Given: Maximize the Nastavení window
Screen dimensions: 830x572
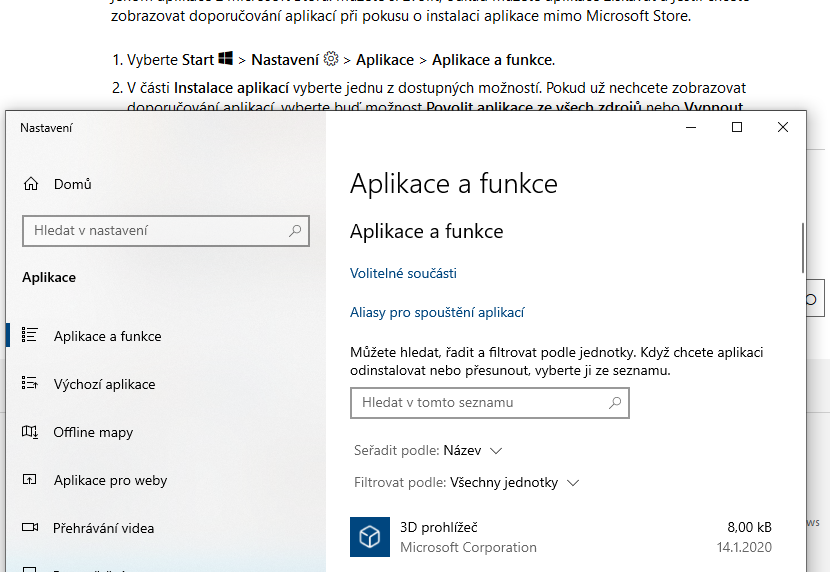Looking at the screenshot, I should [x=737, y=127].
